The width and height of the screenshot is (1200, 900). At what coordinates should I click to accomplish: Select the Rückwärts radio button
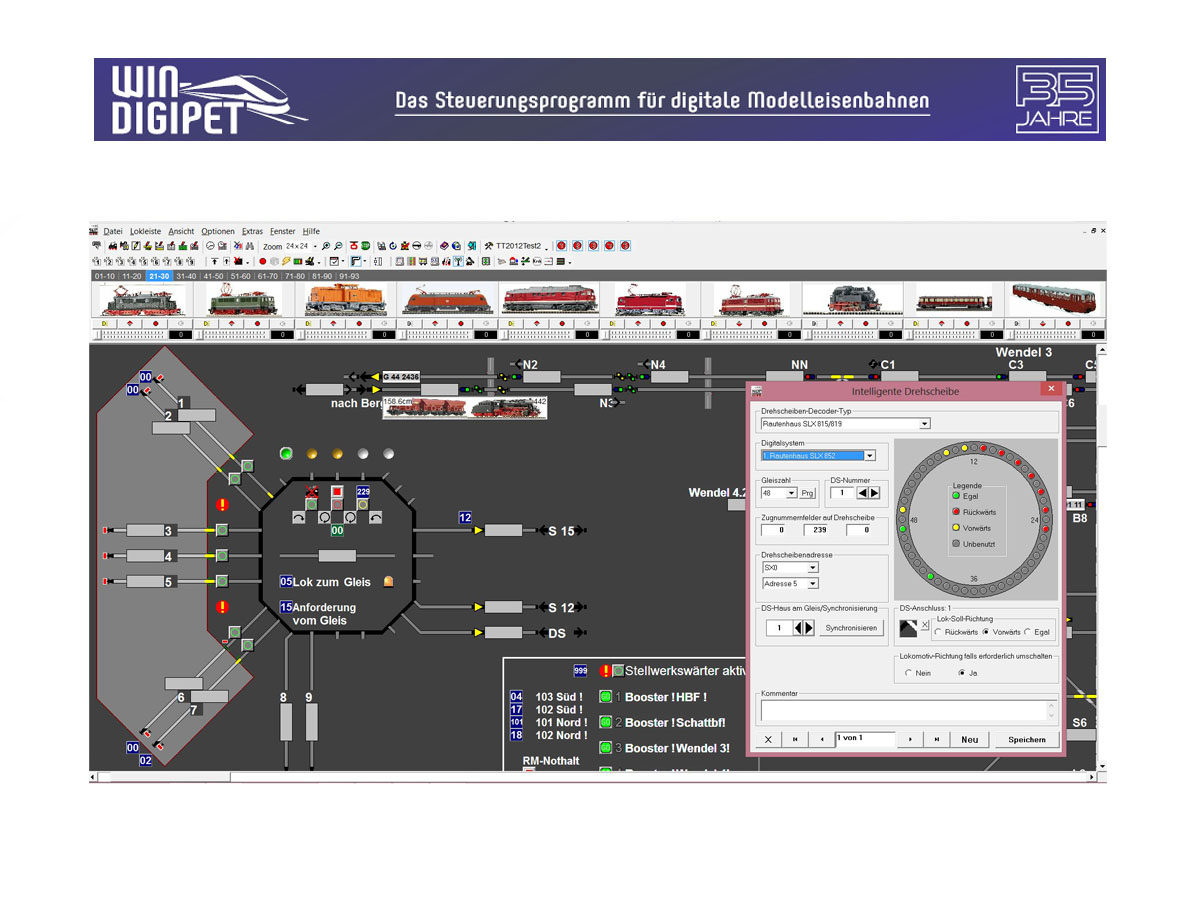(x=938, y=632)
